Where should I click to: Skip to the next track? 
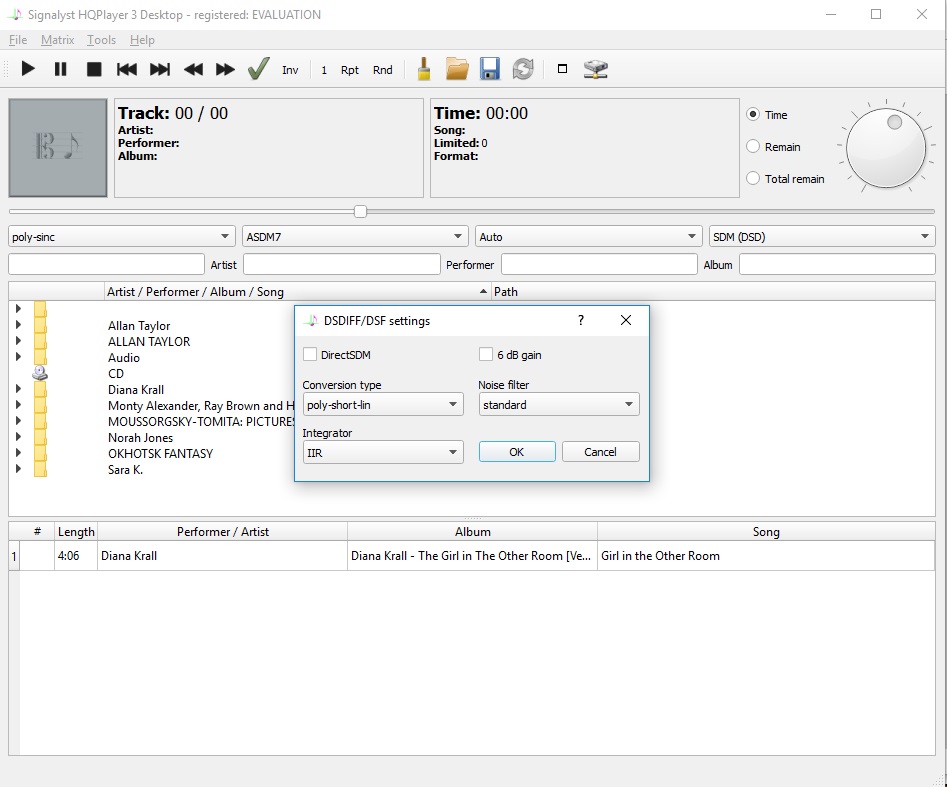[160, 69]
